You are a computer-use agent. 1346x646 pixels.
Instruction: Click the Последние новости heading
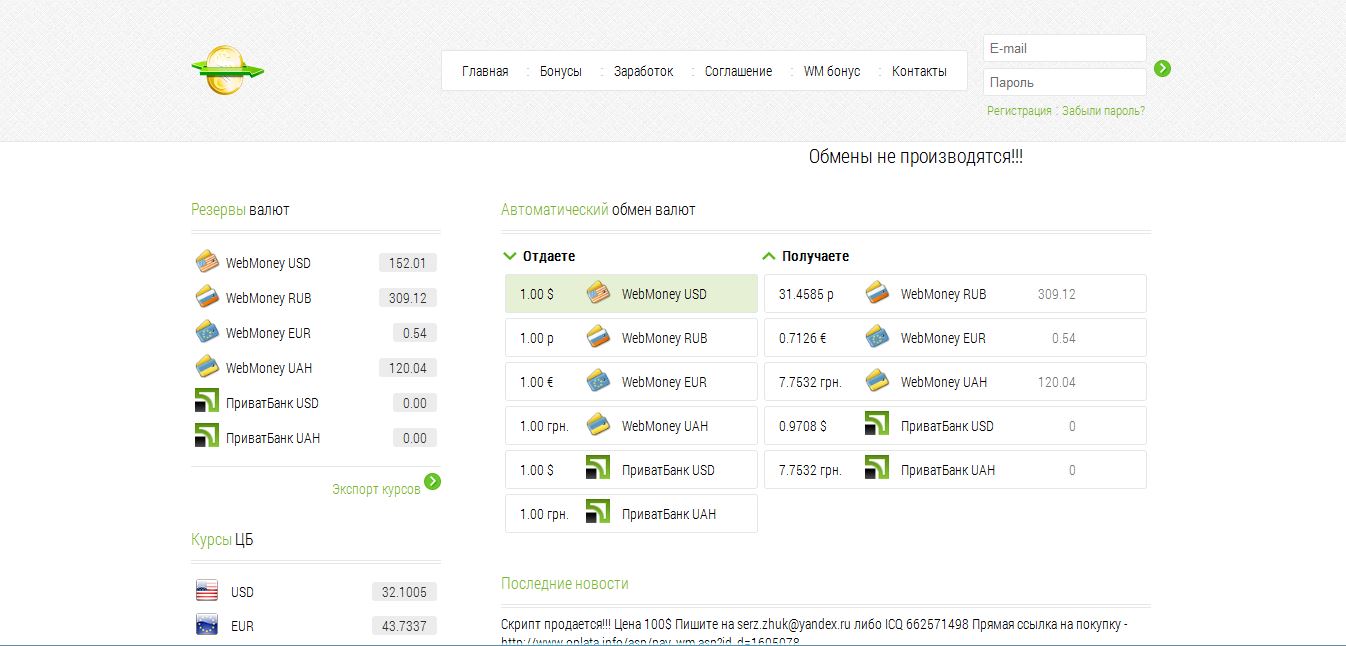click(x=565, y=583)
